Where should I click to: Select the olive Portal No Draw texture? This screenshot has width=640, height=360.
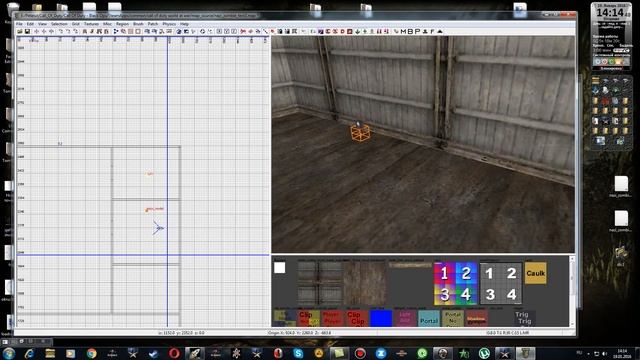(x=453, y=318)
